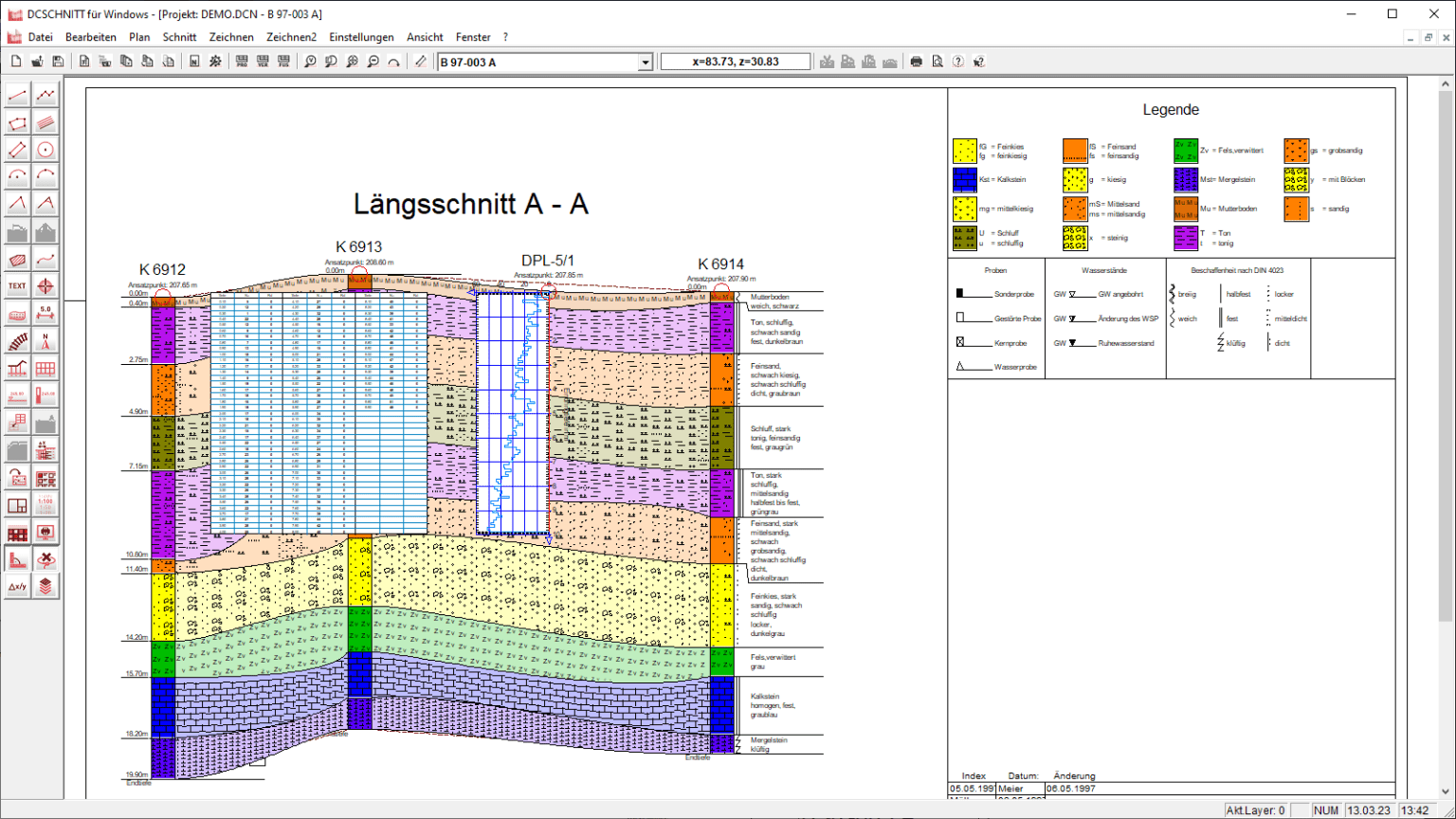Click the DPL-5/1 sounding label
The height and width of the screenshot is (819, 1456).
tap(548, 261)
